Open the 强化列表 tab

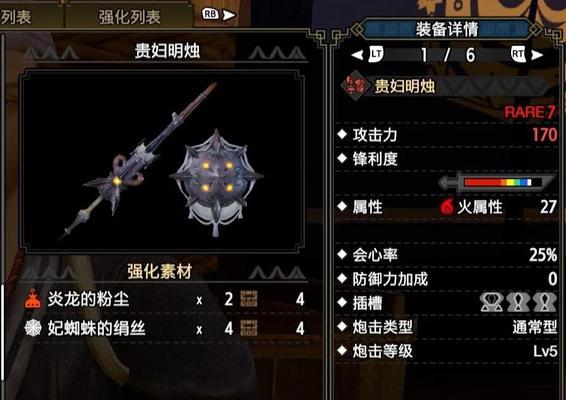tap(129, 17)
